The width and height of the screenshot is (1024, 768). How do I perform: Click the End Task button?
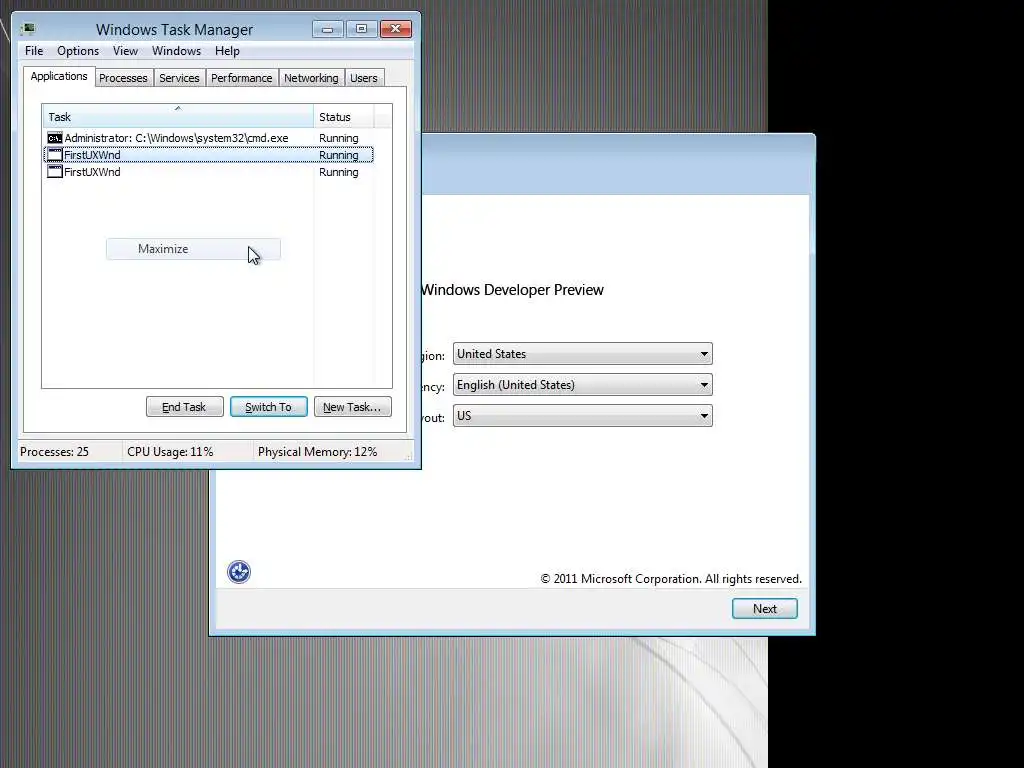coord(185,407)
